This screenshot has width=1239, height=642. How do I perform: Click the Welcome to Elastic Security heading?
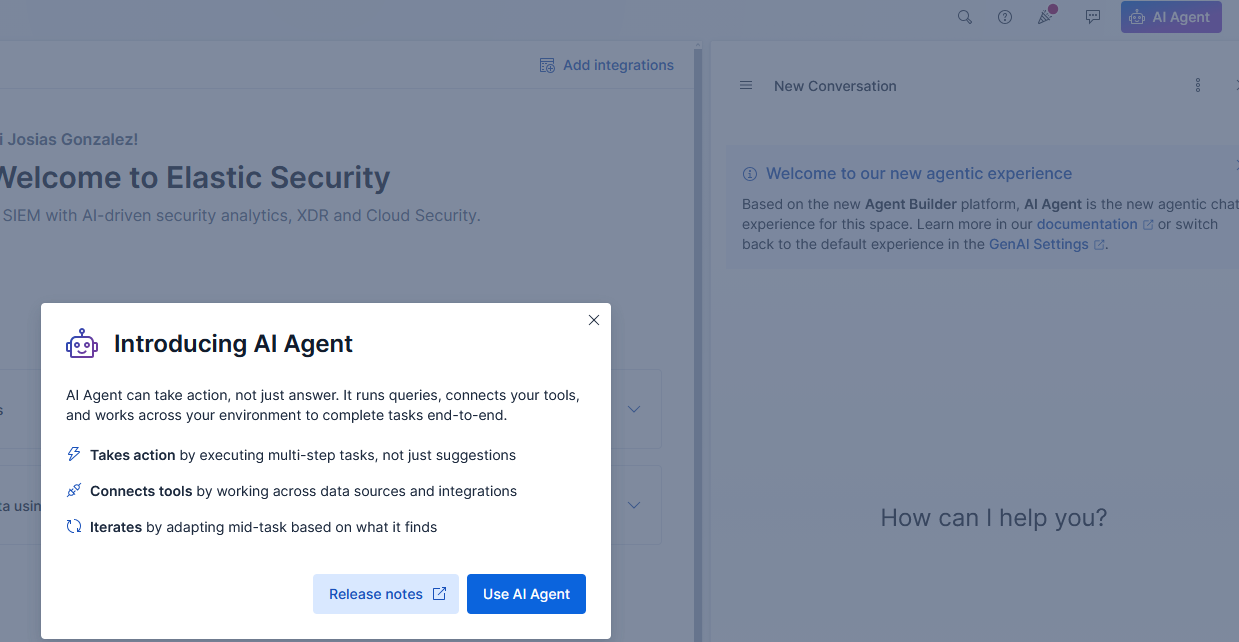193,178
